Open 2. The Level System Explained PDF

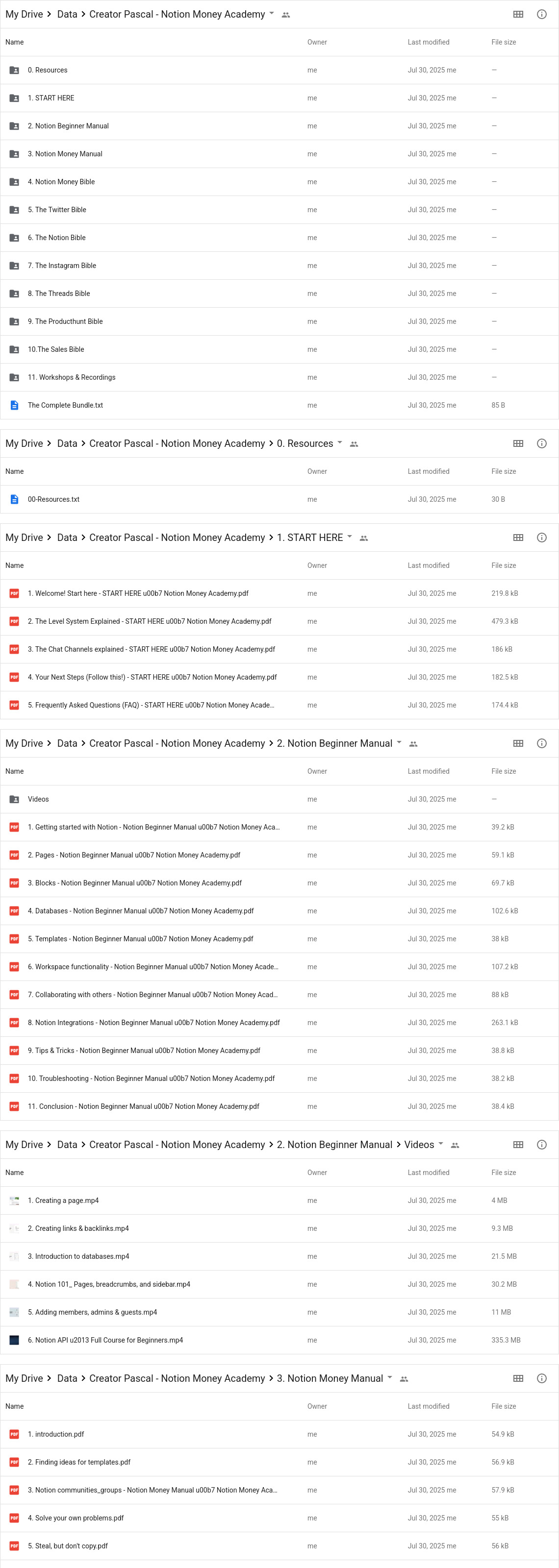click(149, 622)
